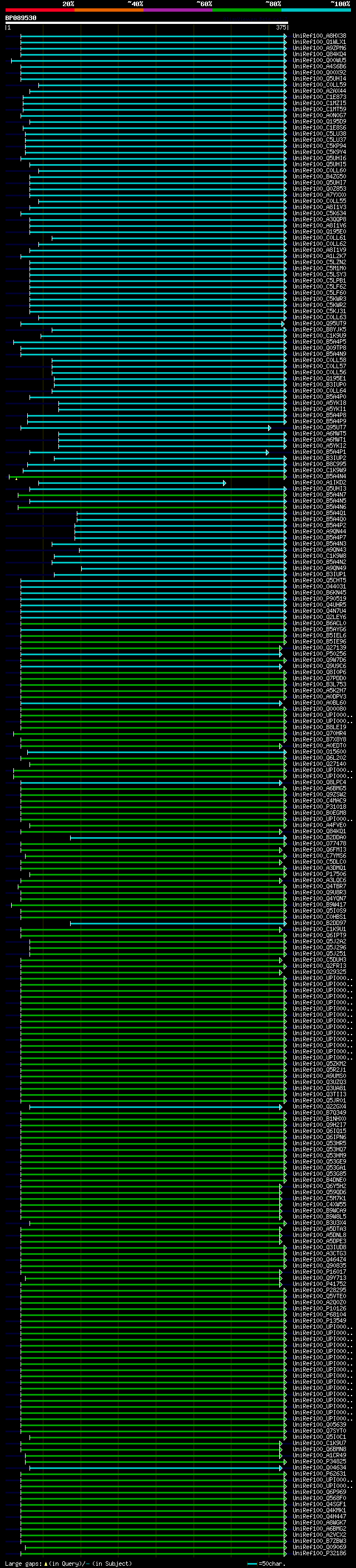
Task: Choose the UniRef100_C7YMS6 entry
Action: pyautogui.click(x=319, y=855)
